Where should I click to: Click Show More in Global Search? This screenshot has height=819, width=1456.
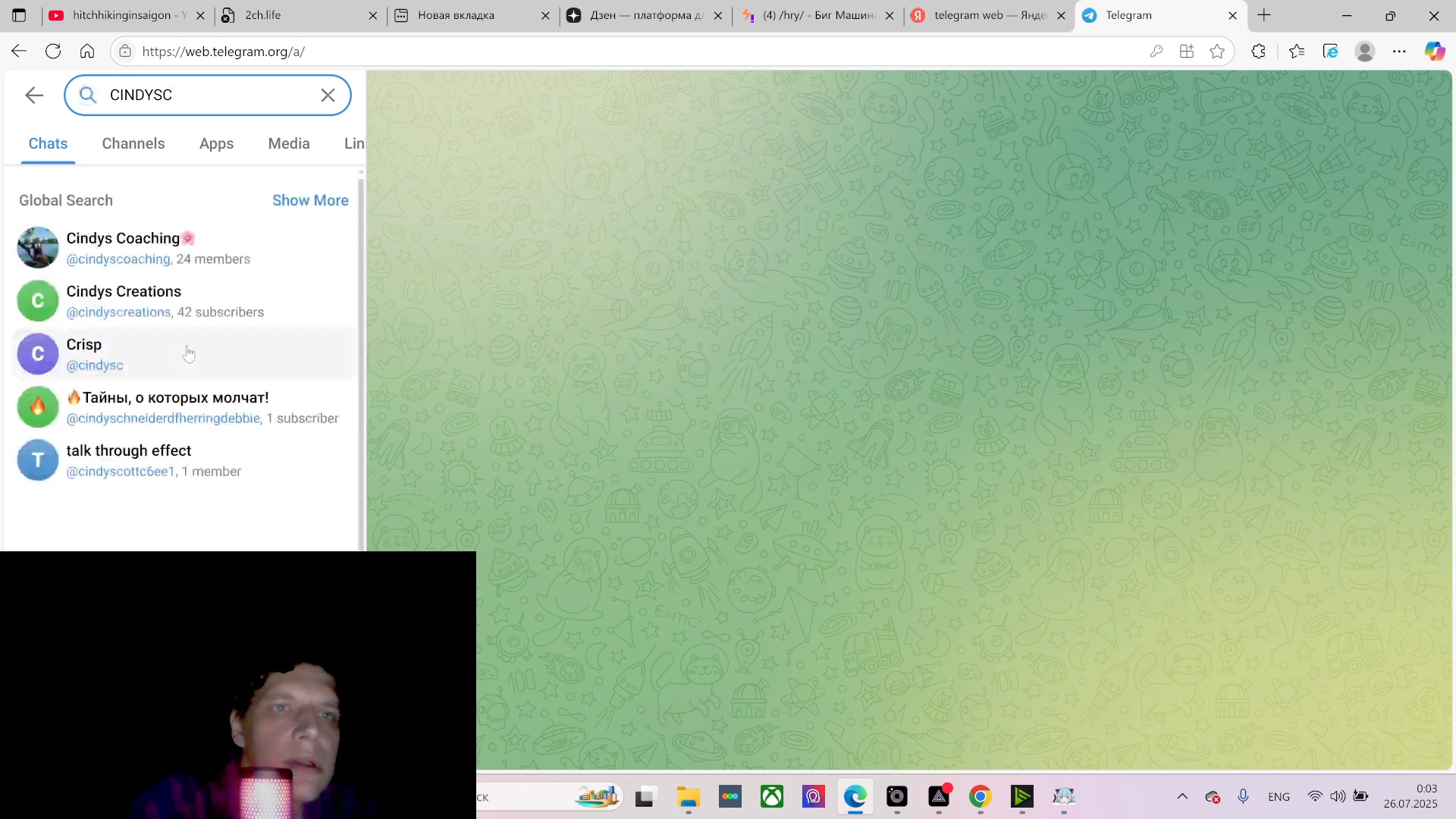click(x=310, y=200)
